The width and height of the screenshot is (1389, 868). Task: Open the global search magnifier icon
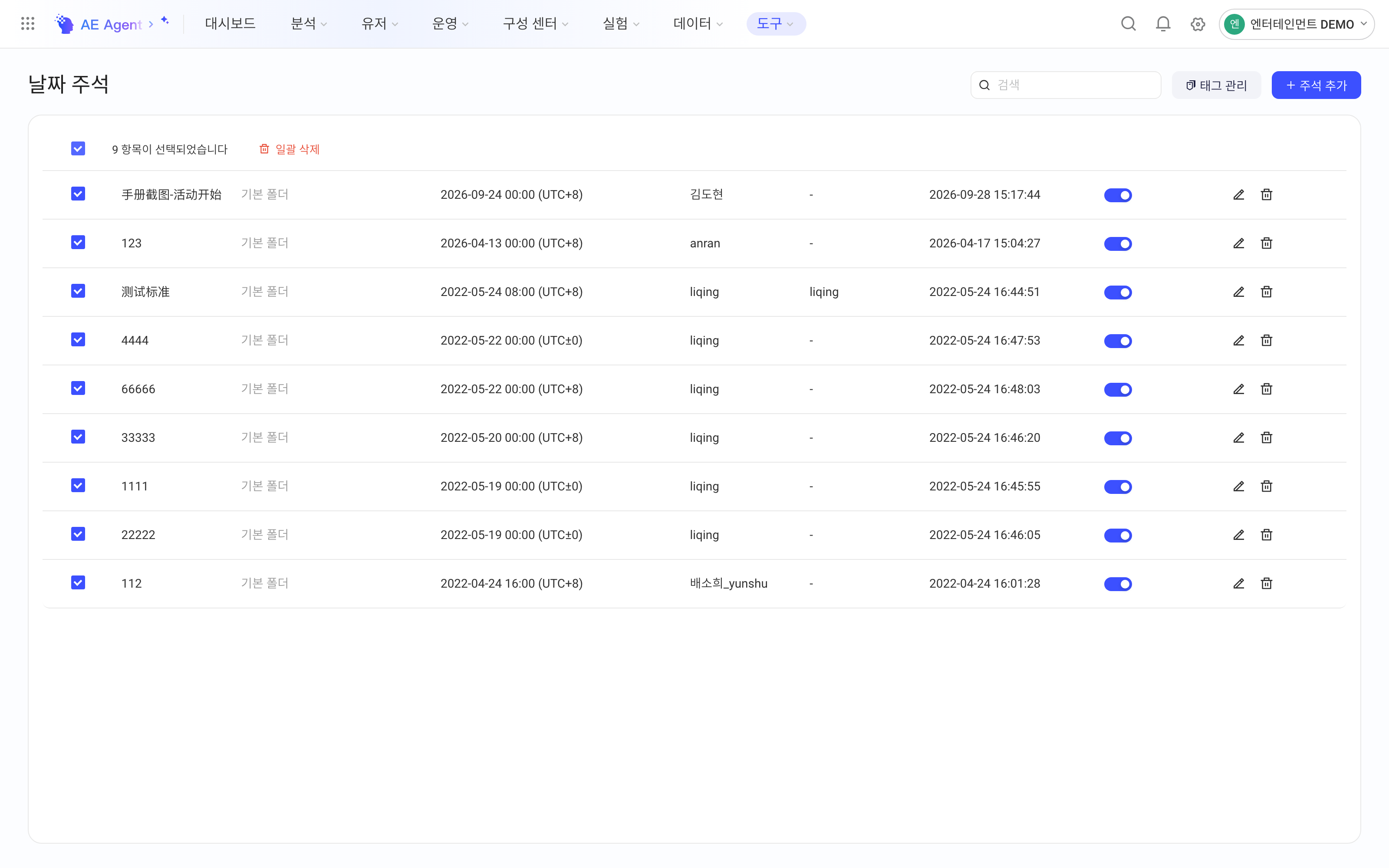(1129, 24)
